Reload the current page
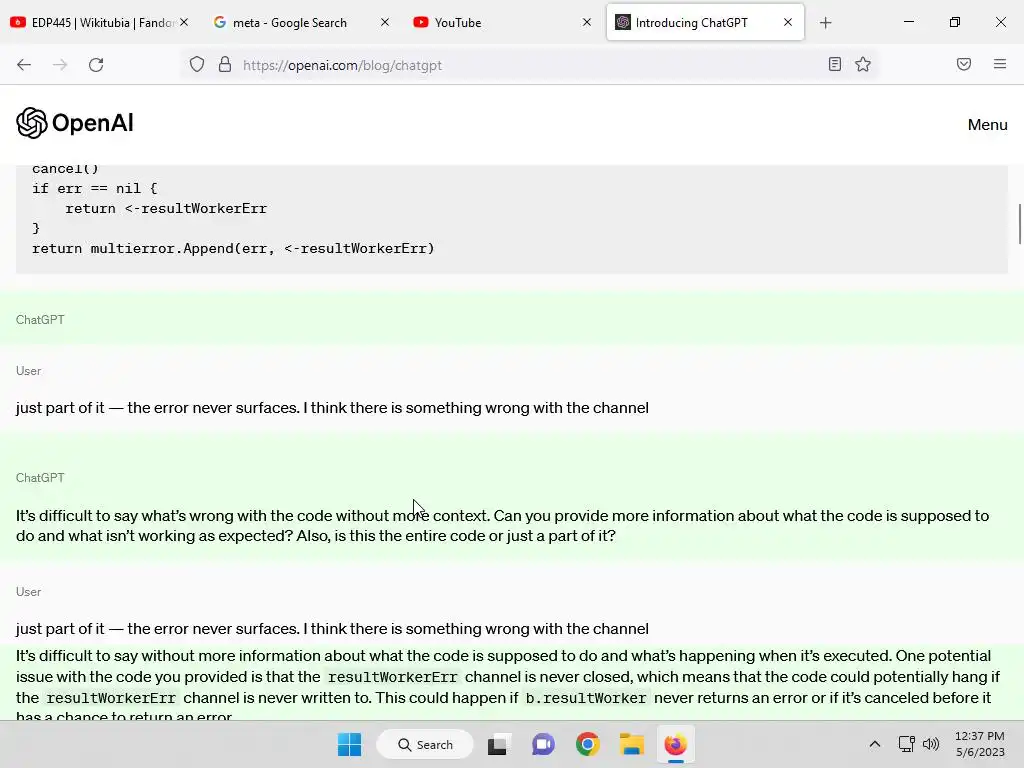Screen dimensions: 1024x768 coord(96,65)
